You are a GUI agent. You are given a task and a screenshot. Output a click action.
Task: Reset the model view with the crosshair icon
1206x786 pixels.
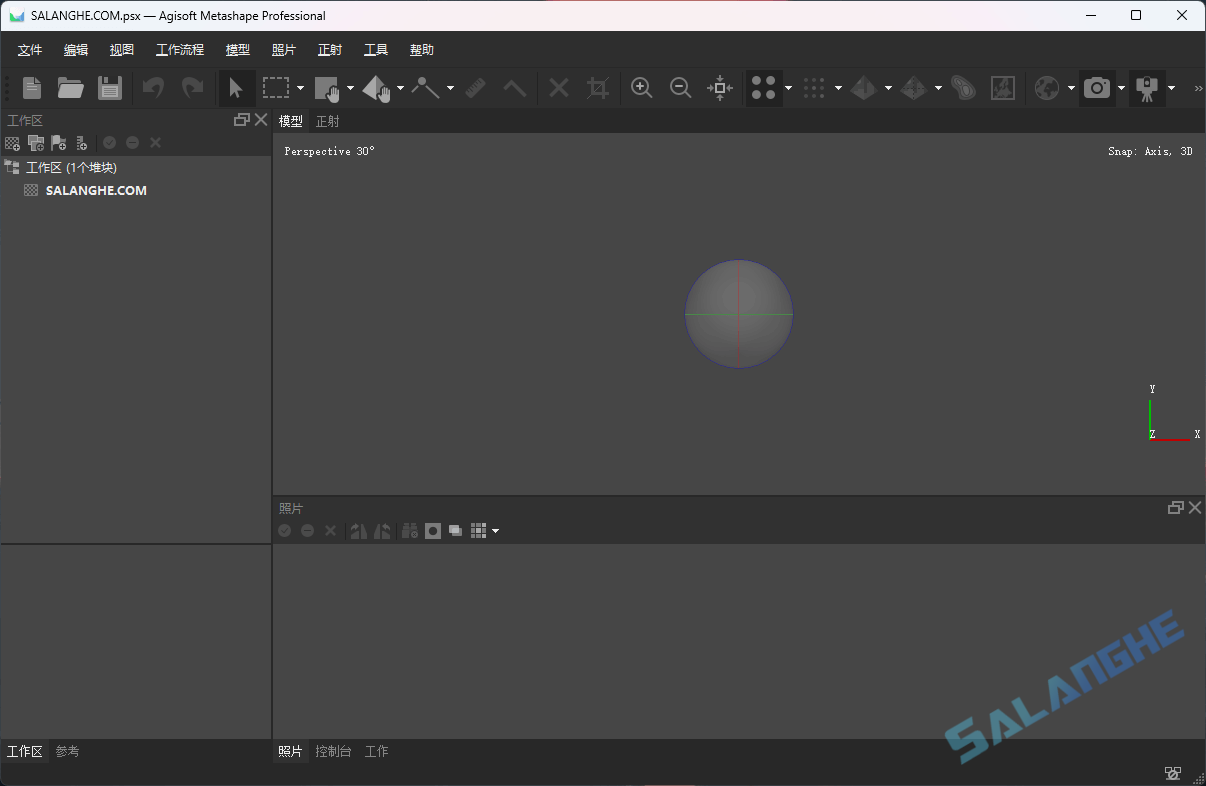[720, 88]
